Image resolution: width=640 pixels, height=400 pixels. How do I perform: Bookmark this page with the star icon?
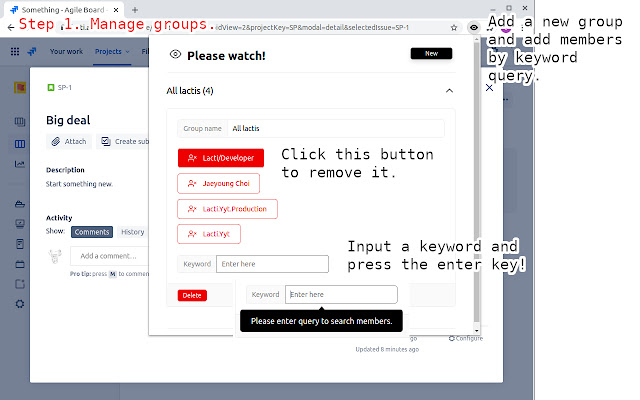(x=454, y=28)
